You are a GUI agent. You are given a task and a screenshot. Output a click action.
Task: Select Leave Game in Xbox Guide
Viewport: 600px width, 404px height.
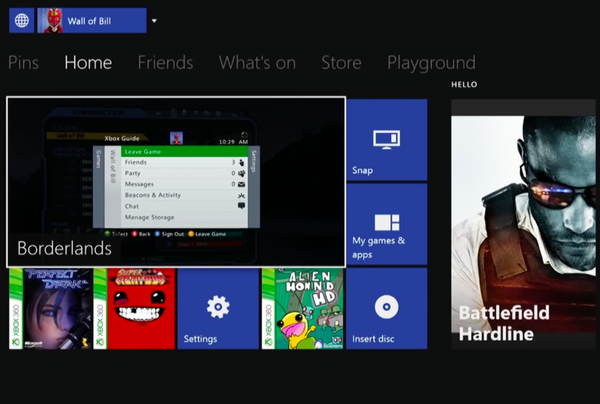click(184, 152)
